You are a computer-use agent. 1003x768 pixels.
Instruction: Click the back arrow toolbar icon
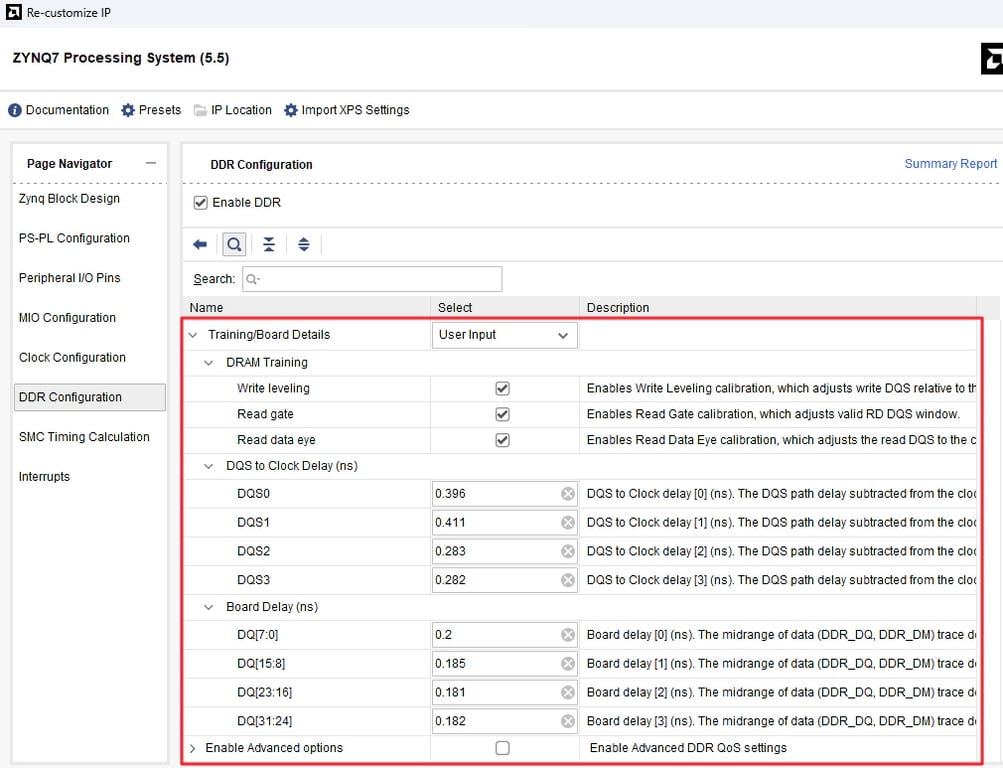point(200,245)
